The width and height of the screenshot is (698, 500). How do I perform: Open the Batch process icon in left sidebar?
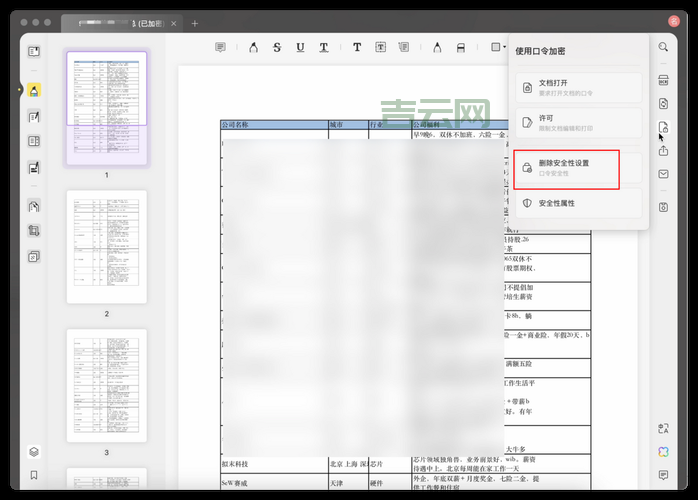click(x=34, y=256)
